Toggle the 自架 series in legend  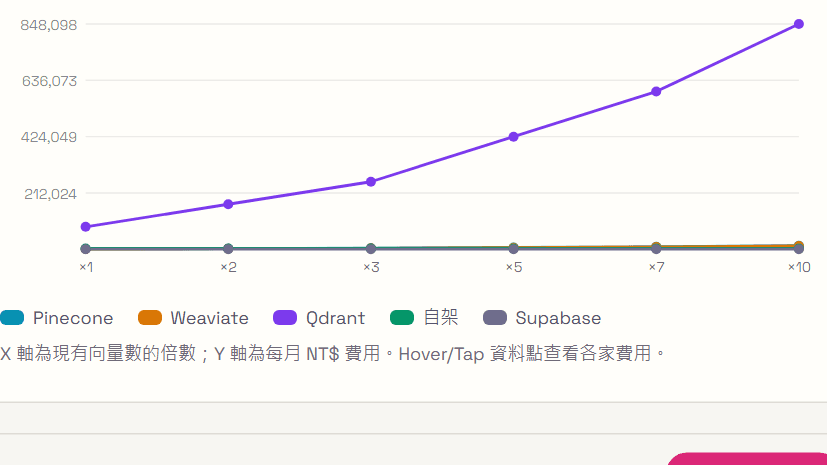coord(424,318)
